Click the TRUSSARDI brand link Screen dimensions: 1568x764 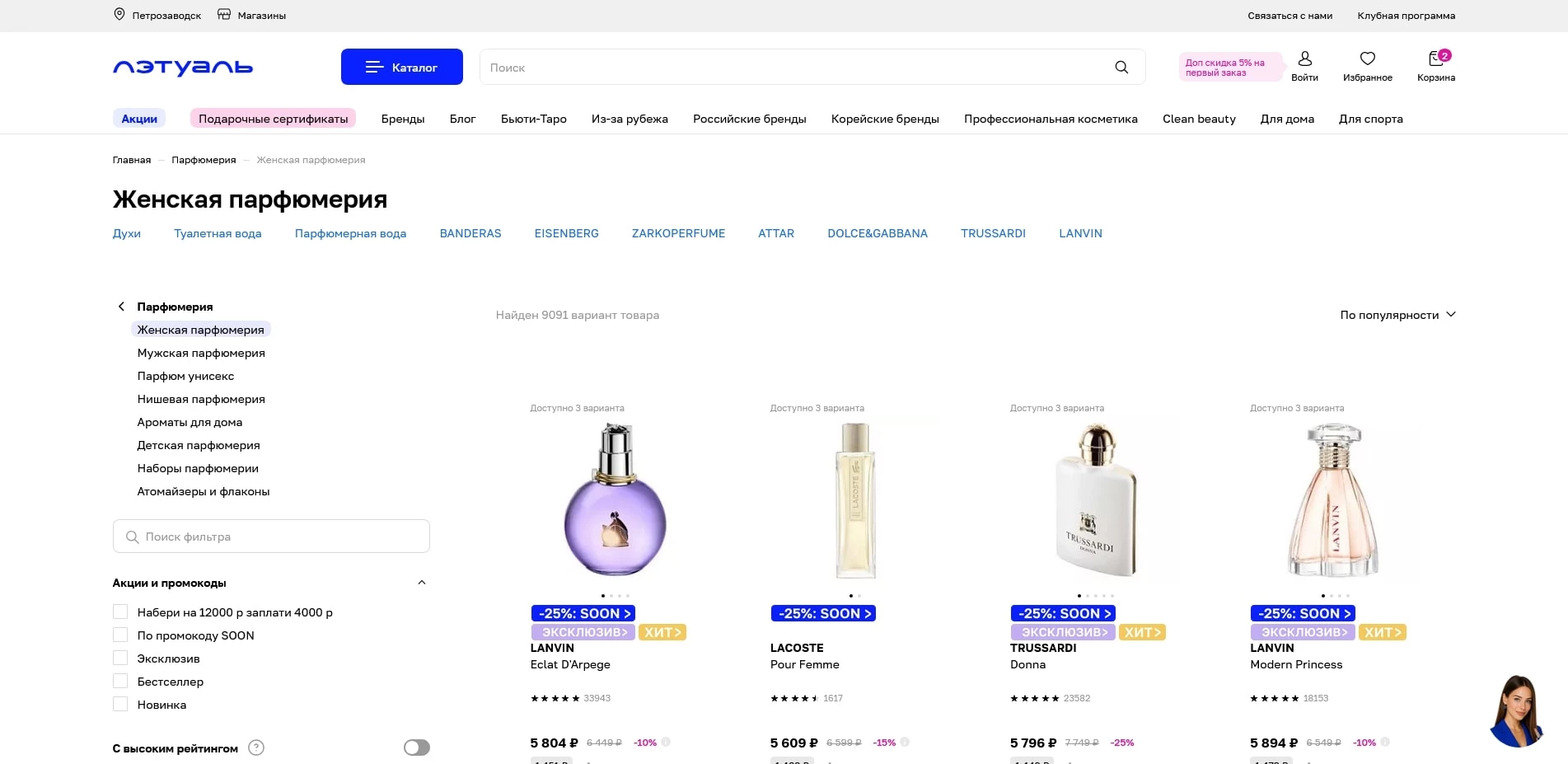[x=993, y=233]
